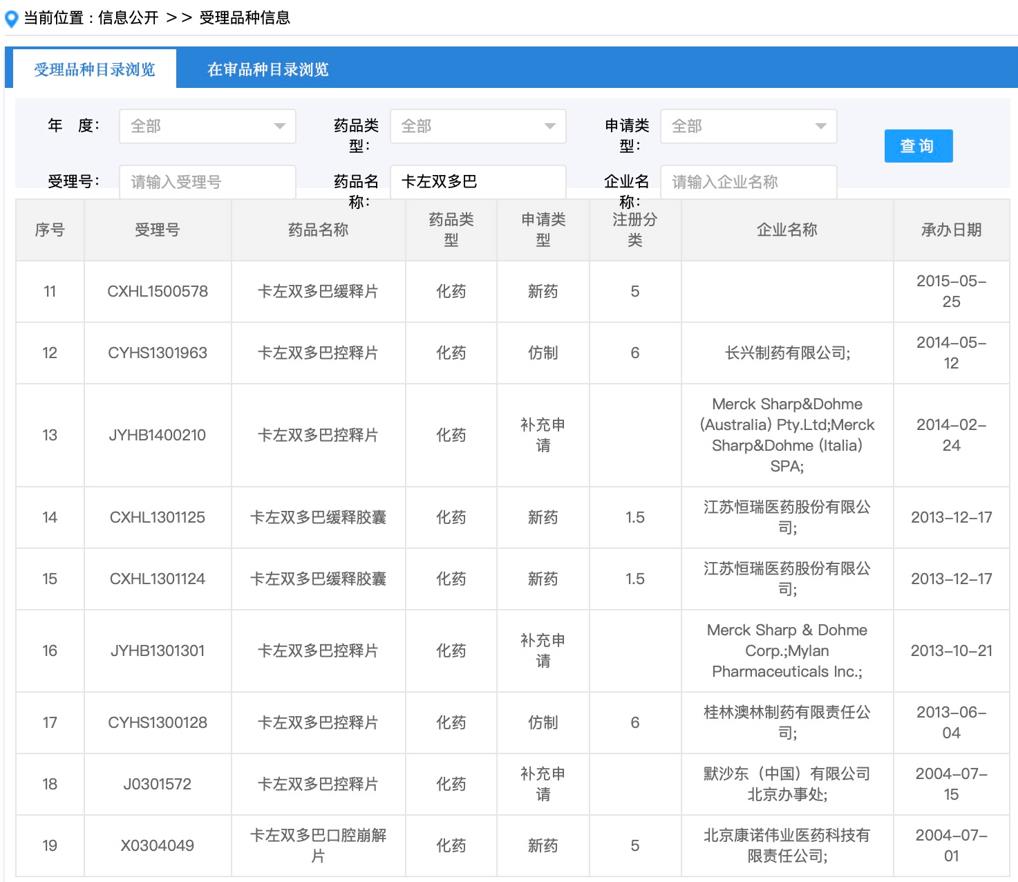Click the 申请类型 column header
Image resolution: width=1018 pixels, height=882 pixels.
(543, 230)
